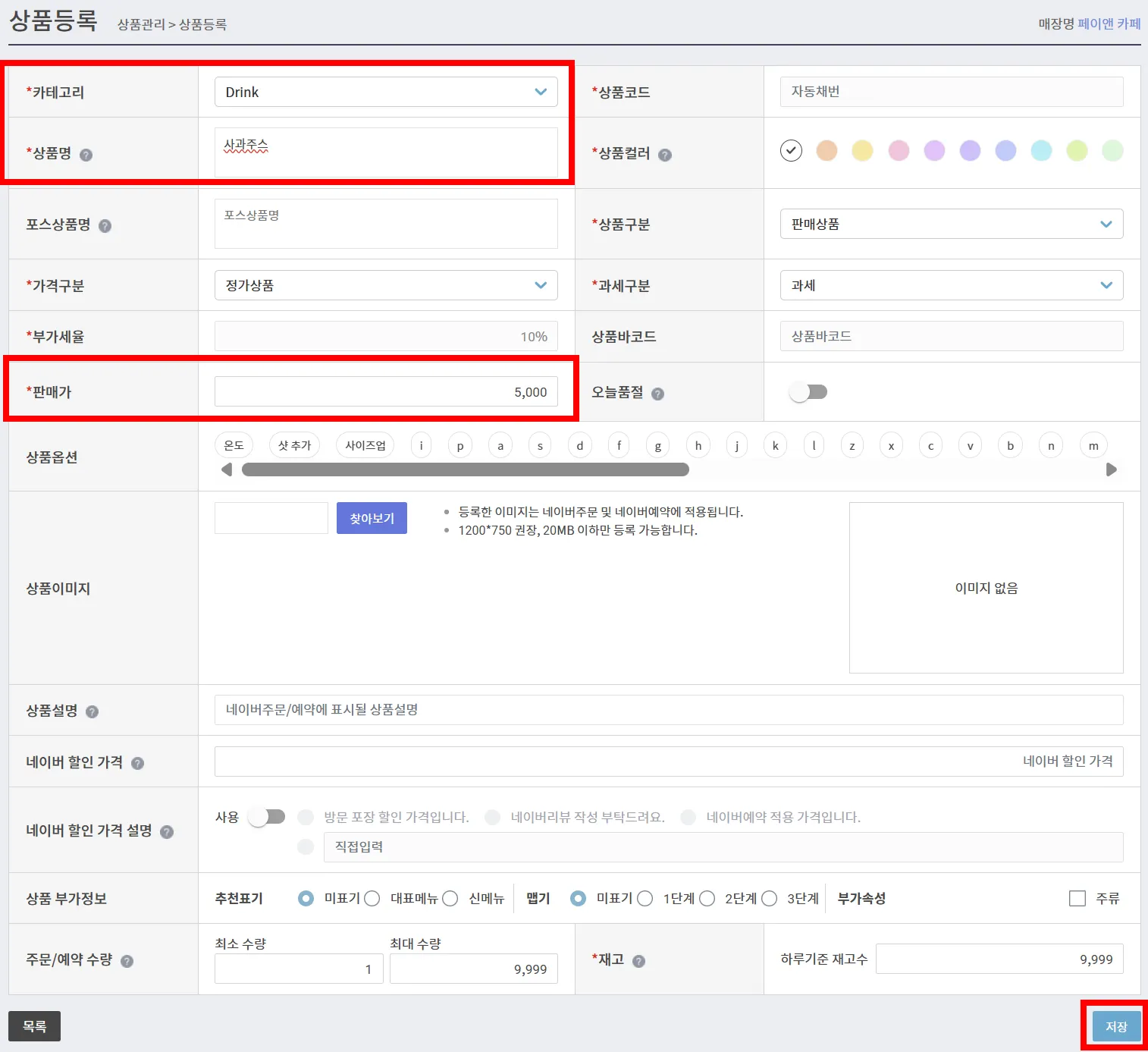The width and height of the screenshot is (1148, 1052).
Task: Pick the cyan product color swatch
Action: pyautogui.click(x=1041, y=151)
